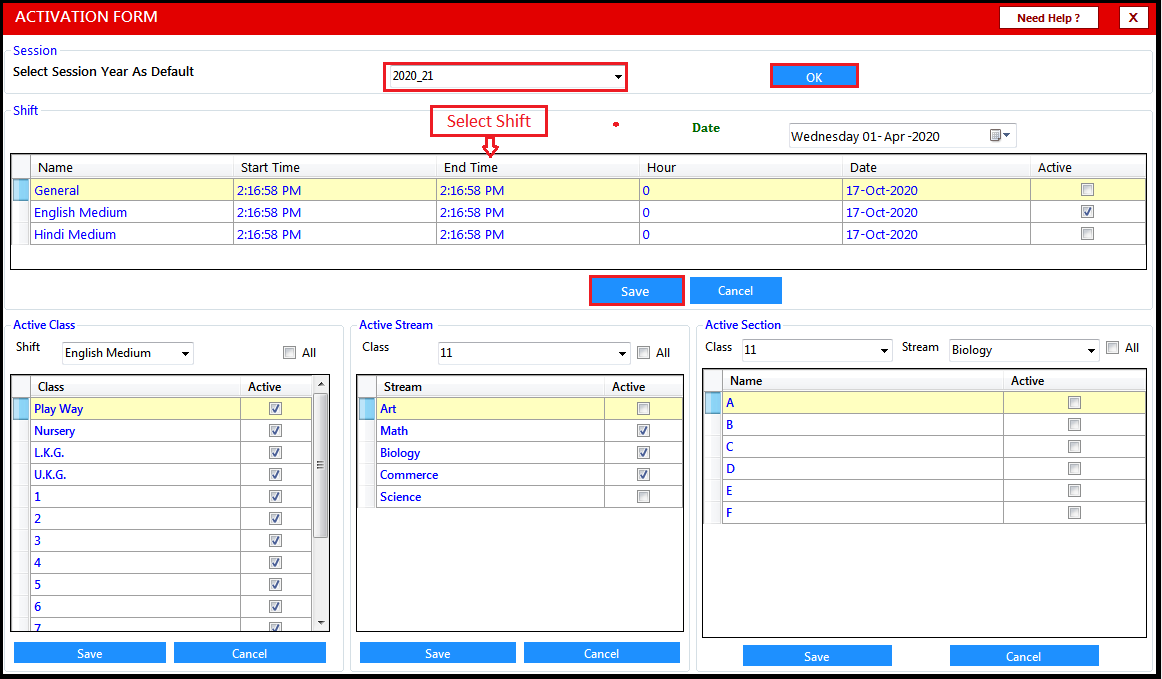Viewport: 1162px width, 679px height.
Task: Toggle the All checkbox in Active Class
Action: (x=290, y=353)
